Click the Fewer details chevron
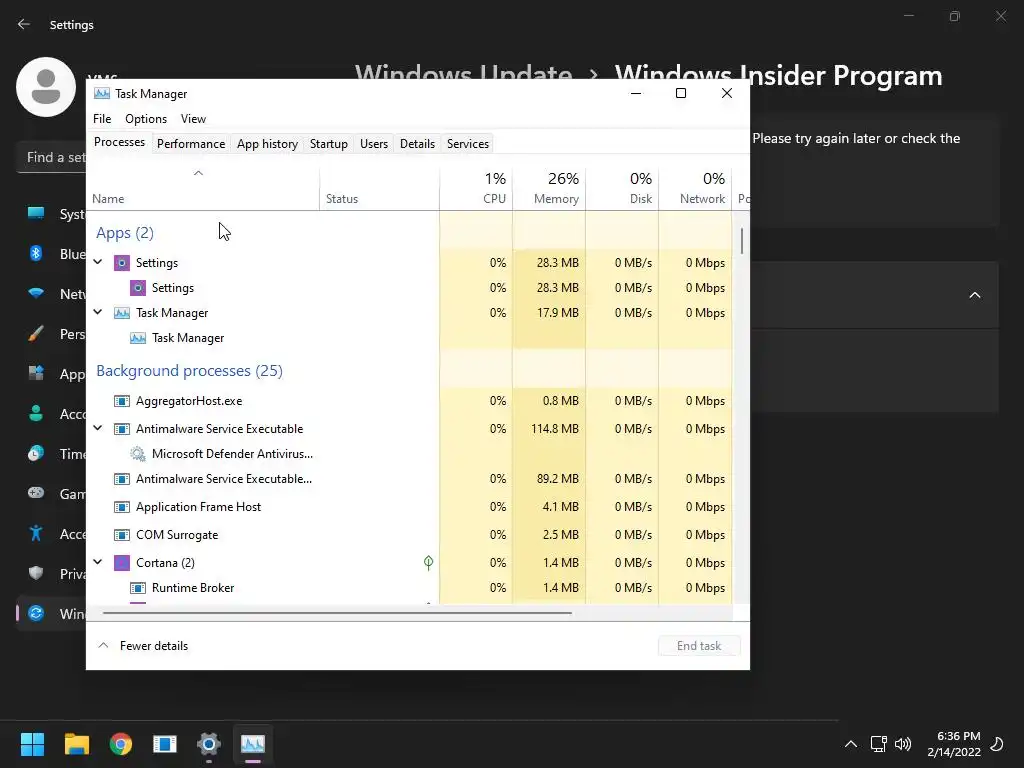Image resolution: width=1024 pixels, height=768 pixels. point(103,645)
